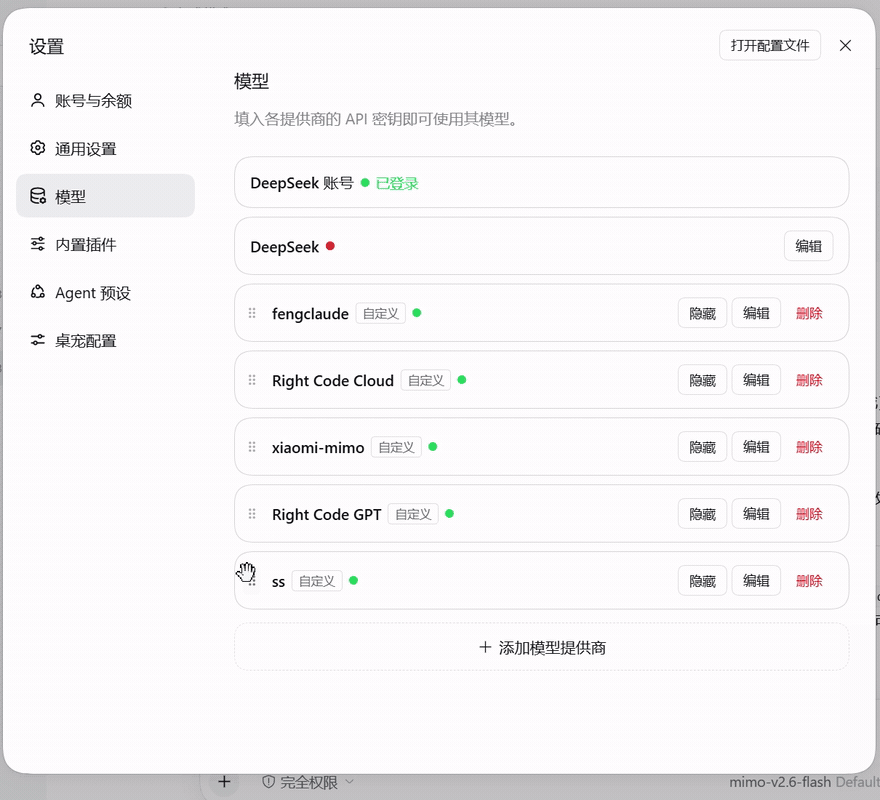Click the sliders icon beside 内置插件
Viewport: 880px width, 800px height.
click(38, 244)
